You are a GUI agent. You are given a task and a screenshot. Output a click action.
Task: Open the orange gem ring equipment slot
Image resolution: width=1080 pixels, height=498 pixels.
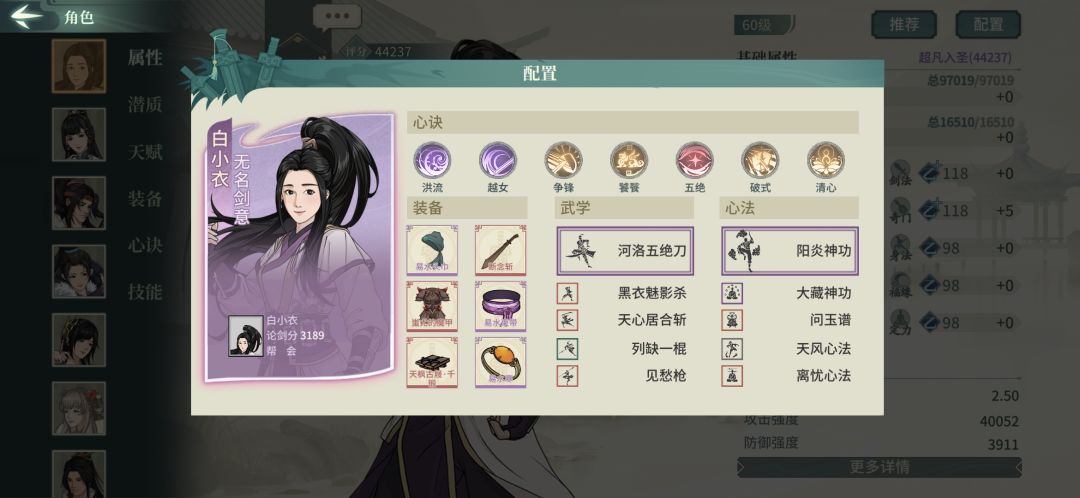501,362
